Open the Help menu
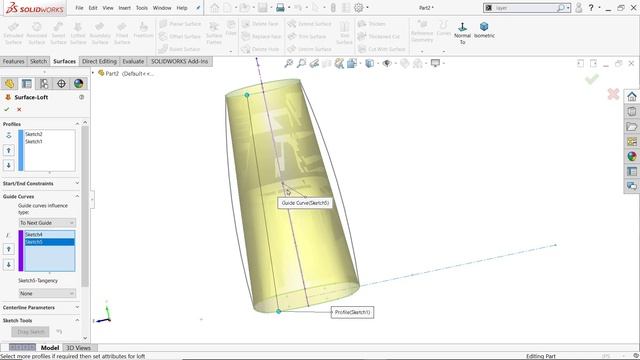Screen dimensions: 640x360 tap(182, 8)
